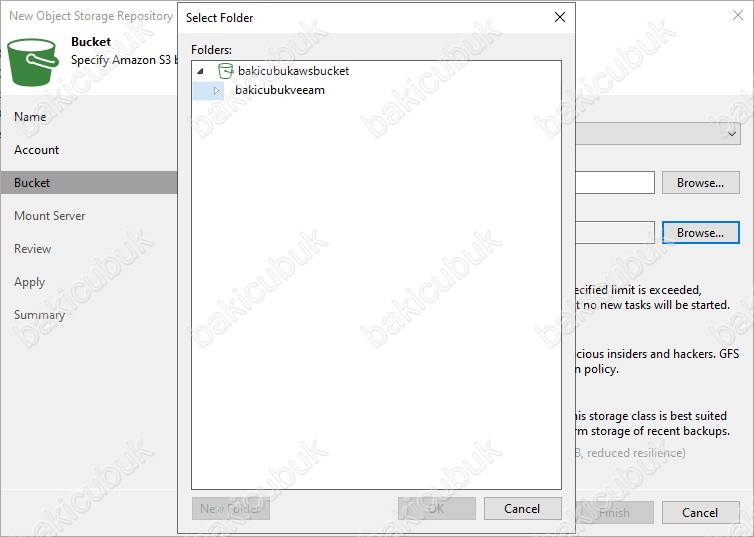
Task: Select the bakicubukawsbucket root entry
Action: (293, 71)
